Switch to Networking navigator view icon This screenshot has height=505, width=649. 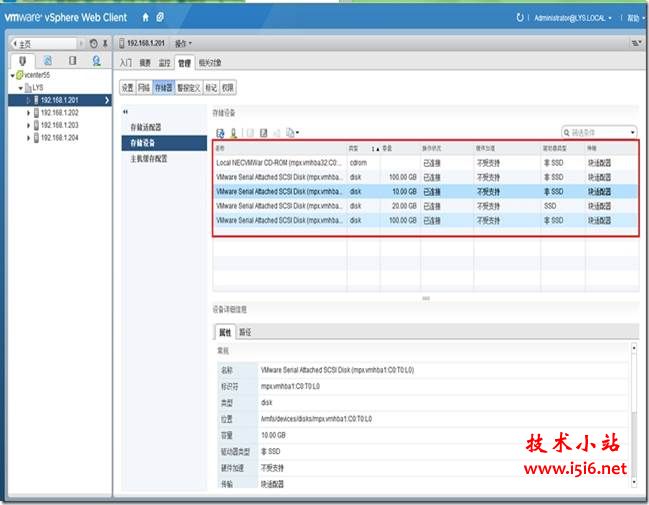(96, 61)
